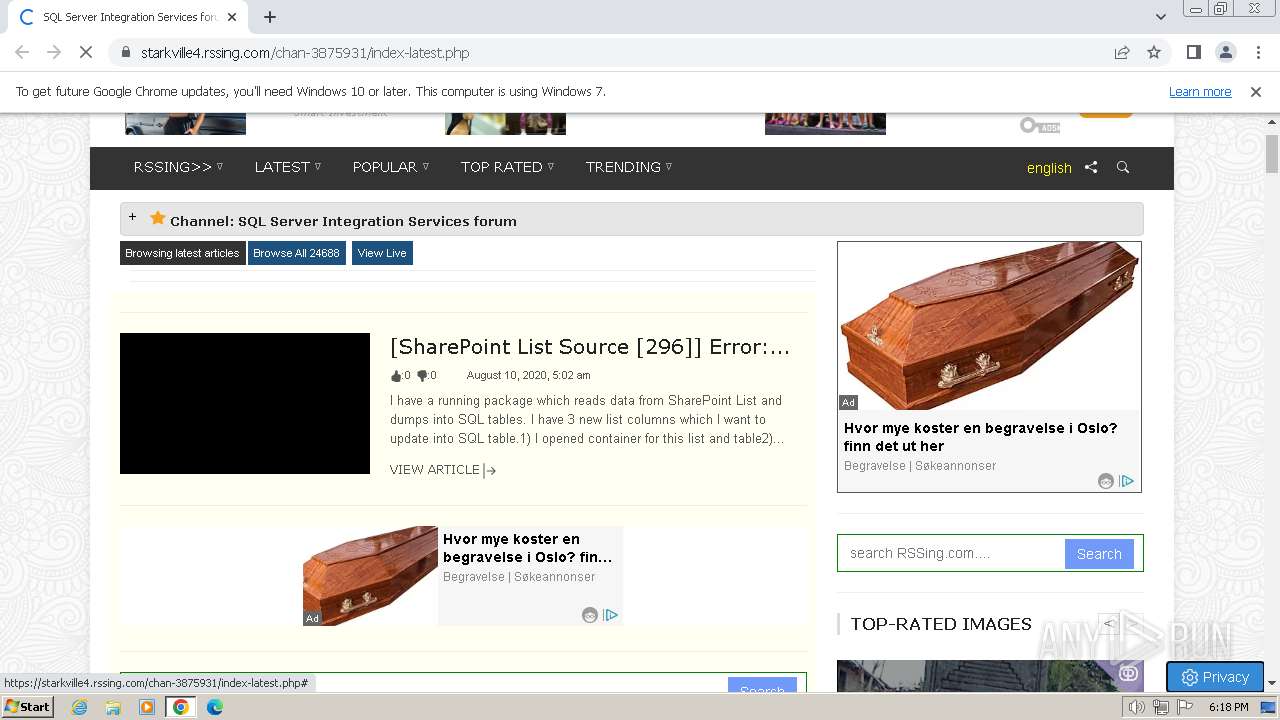1280x720 pixels.
Task: Go back to previous page
Action: (22, 53)
